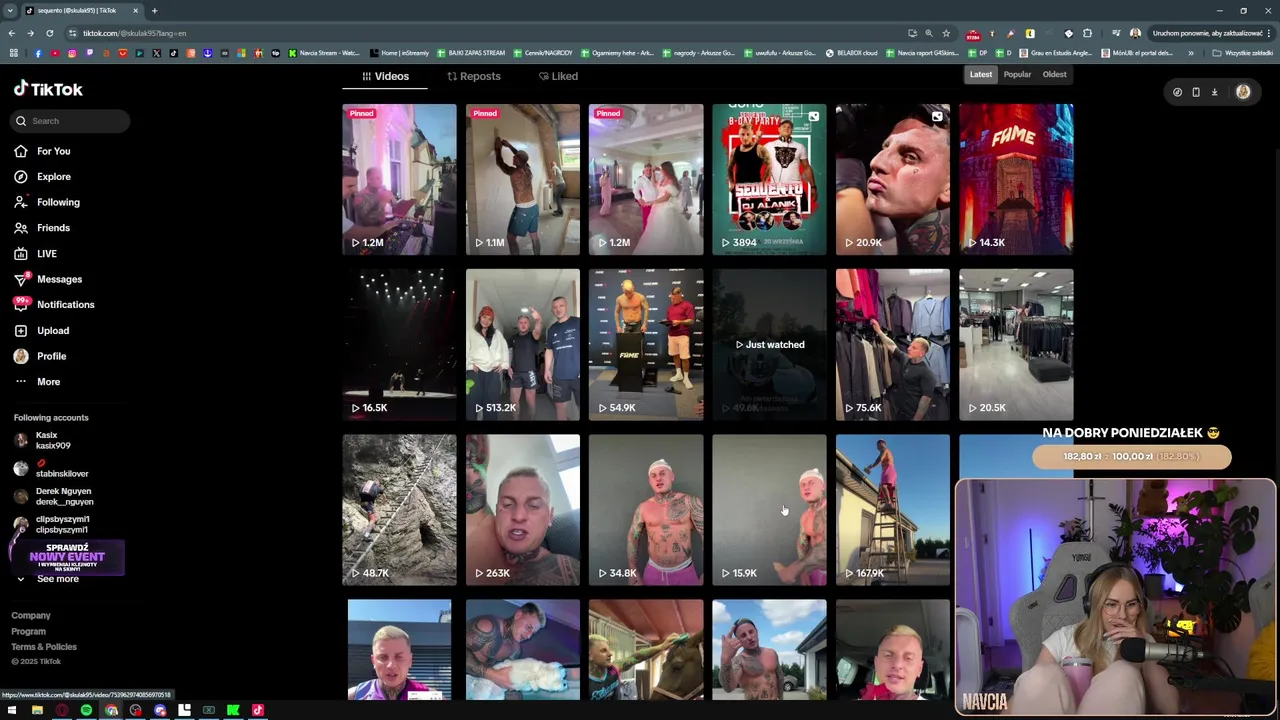The image size is (1280, 720).
Task: Bookmark this page with the star icon
Action: point(946,33)
